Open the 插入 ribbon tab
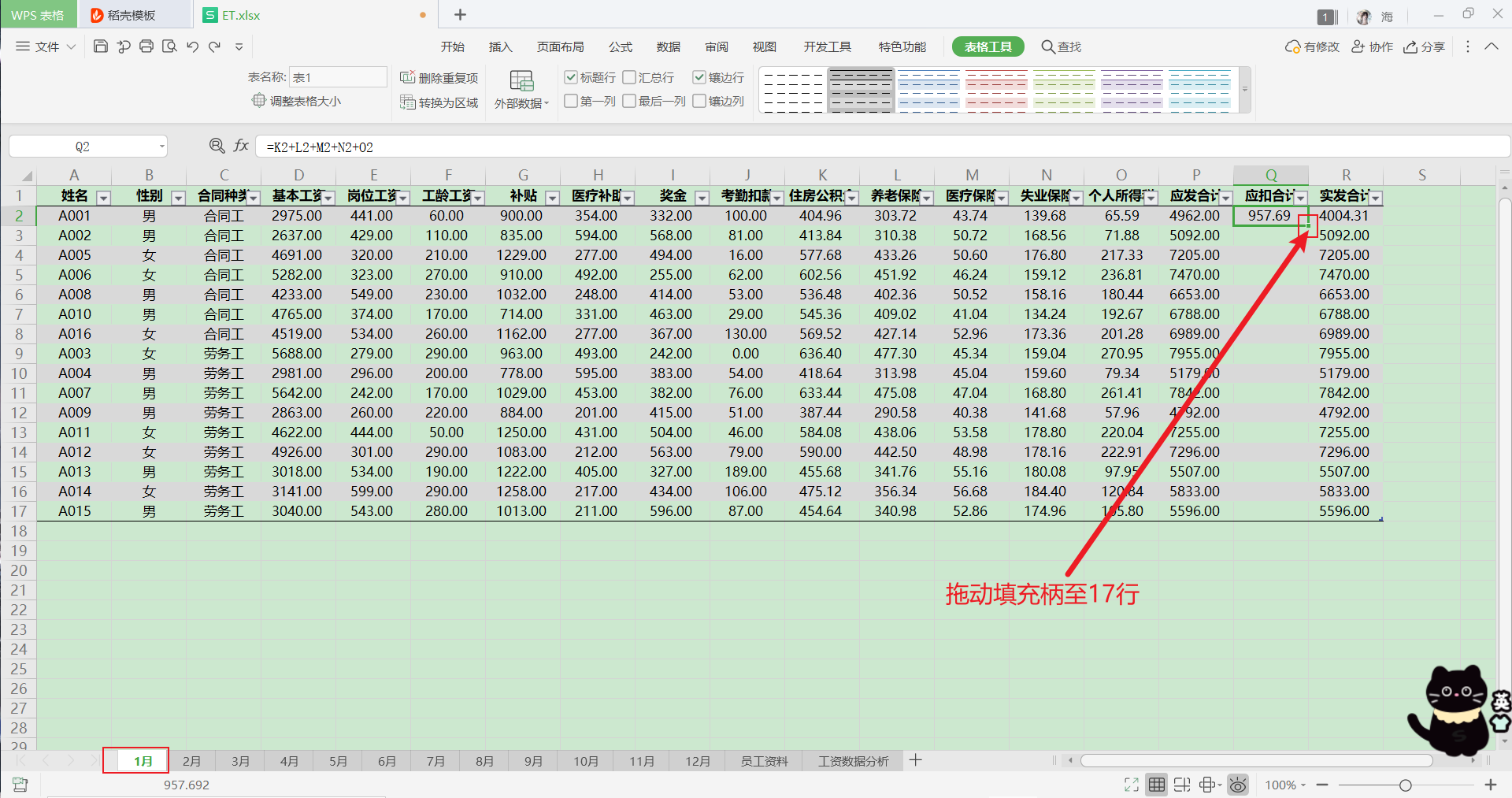Viewport: 1512px width, 798px height. click(x=500, y=46)
